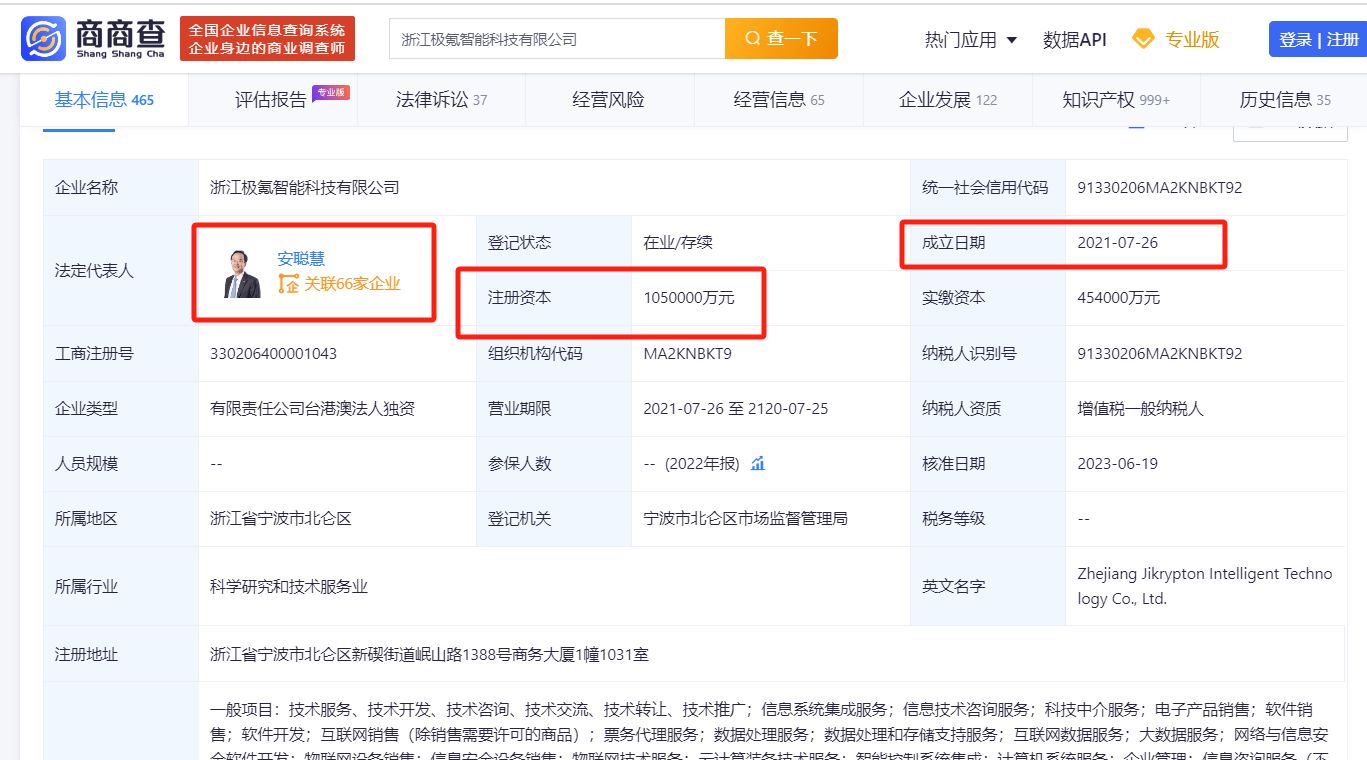1367x760 pixels.
Task: Click registration authority 宁波市北仑区市场监督管理局
Action: coord(745,518)
